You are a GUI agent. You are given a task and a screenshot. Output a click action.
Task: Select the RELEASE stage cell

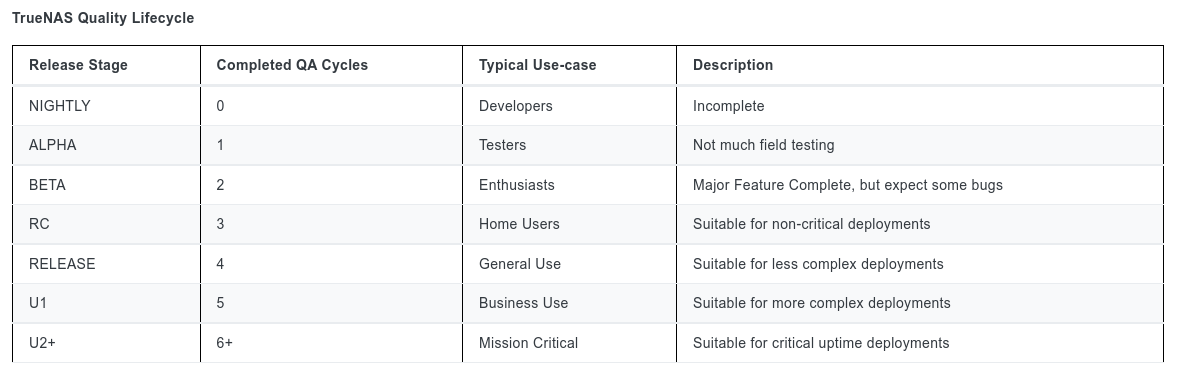click(62, 264)
